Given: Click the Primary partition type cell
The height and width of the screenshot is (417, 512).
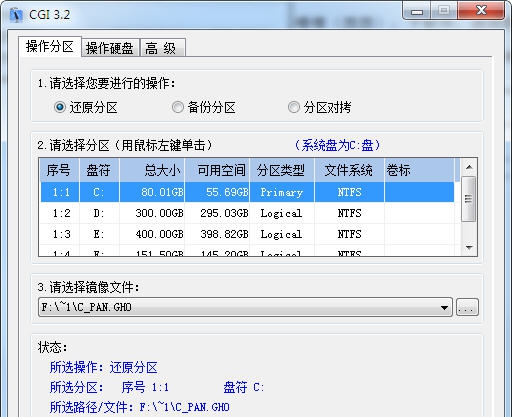Looking at the screenshot, I should [281, 192].
